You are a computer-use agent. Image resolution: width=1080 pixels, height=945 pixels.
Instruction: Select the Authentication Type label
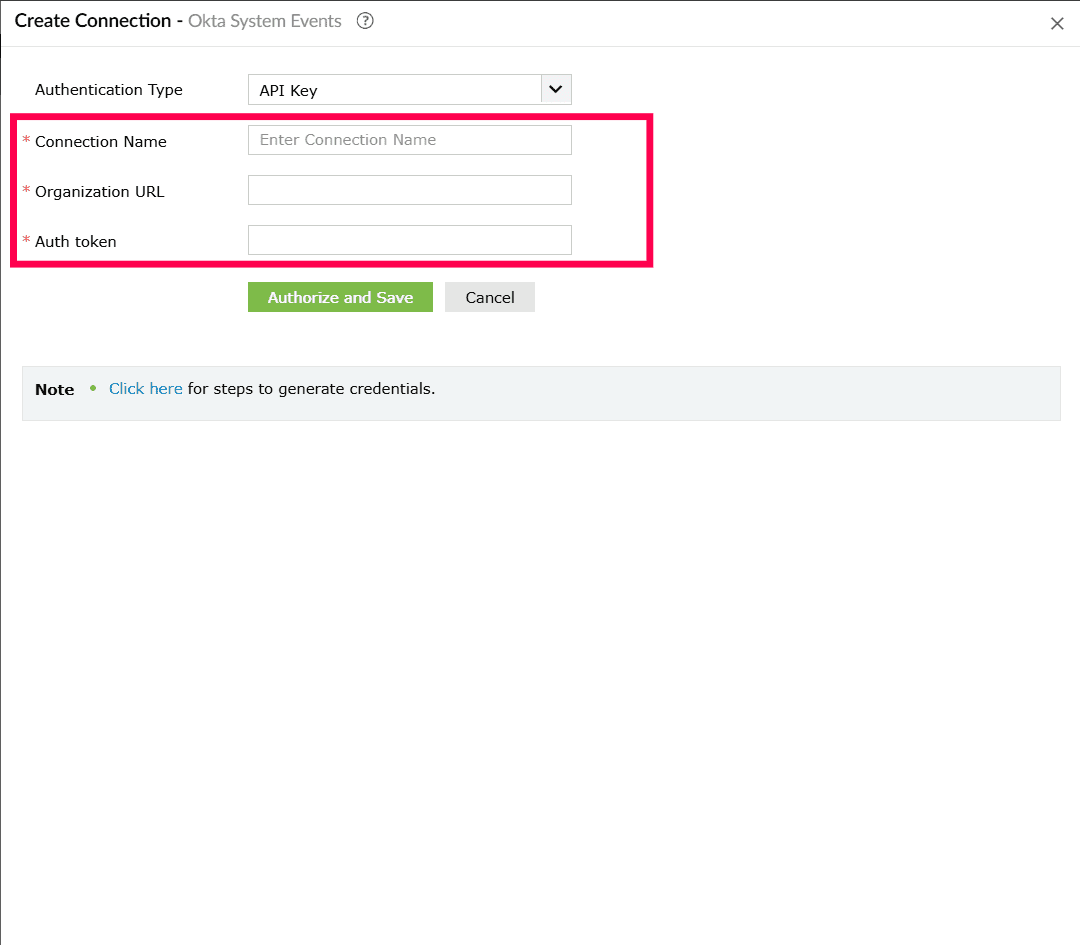coord(109,90)
